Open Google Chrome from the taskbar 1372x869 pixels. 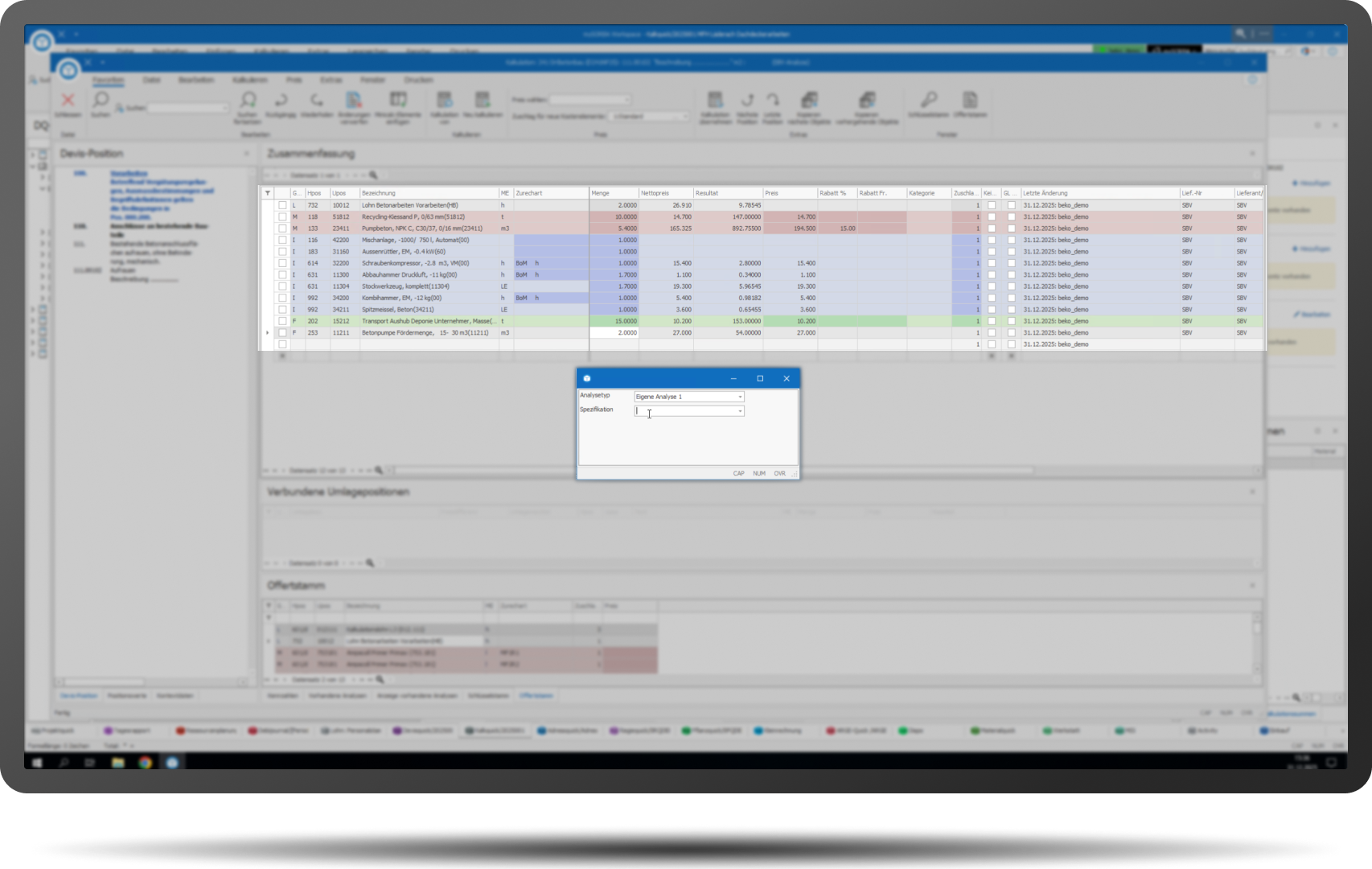click(145, 762)
